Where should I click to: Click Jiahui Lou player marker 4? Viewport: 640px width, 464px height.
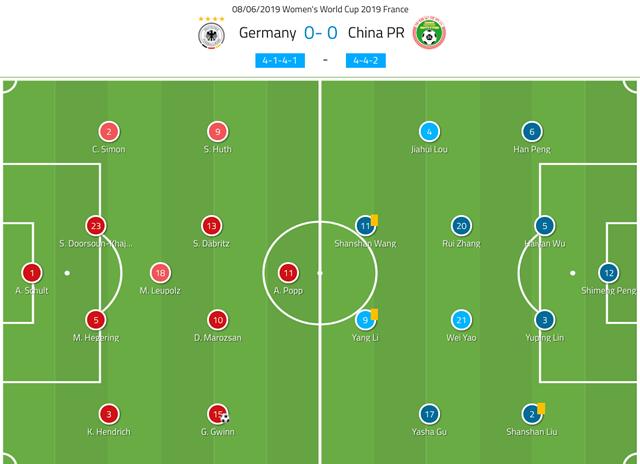tap(429, 131)
